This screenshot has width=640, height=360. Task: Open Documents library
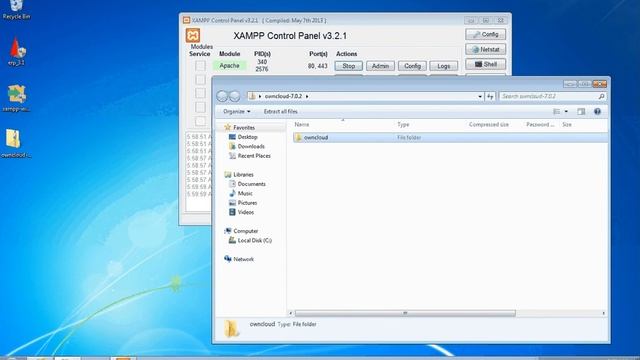251,184
